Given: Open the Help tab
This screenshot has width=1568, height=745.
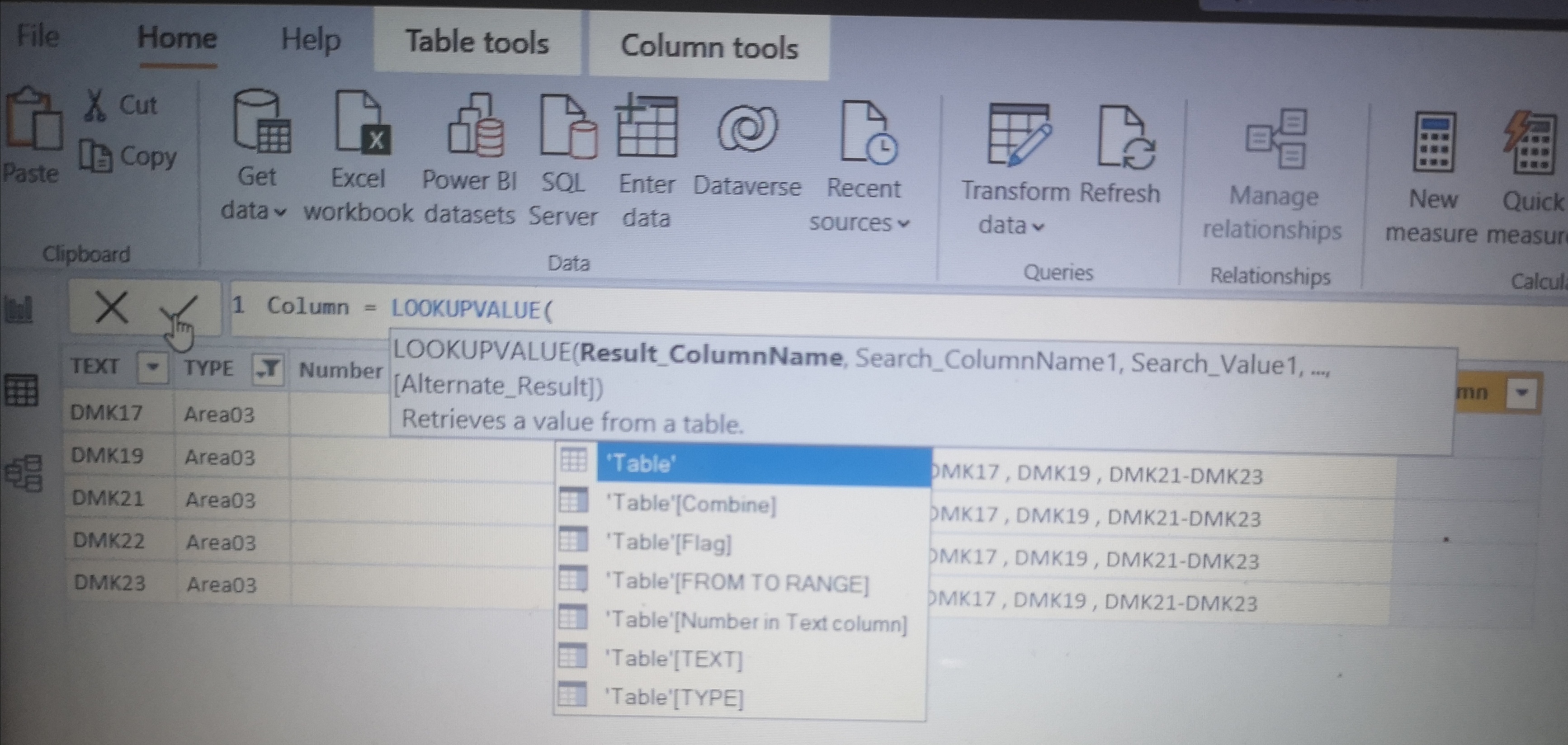Looking at the screenshot, I should tap(311, 40).
